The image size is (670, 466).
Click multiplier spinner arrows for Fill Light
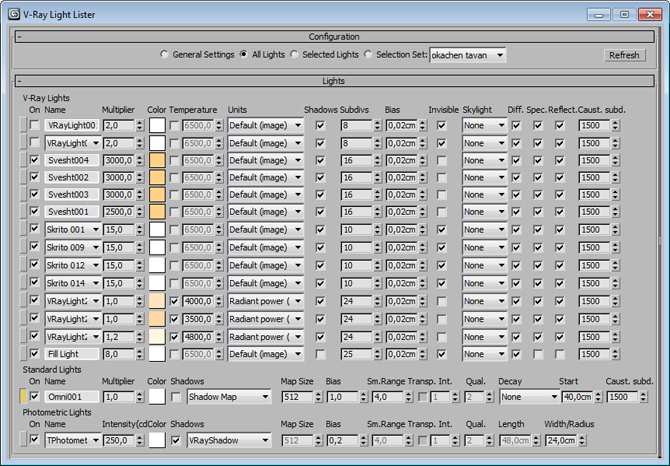click(140, 354)
